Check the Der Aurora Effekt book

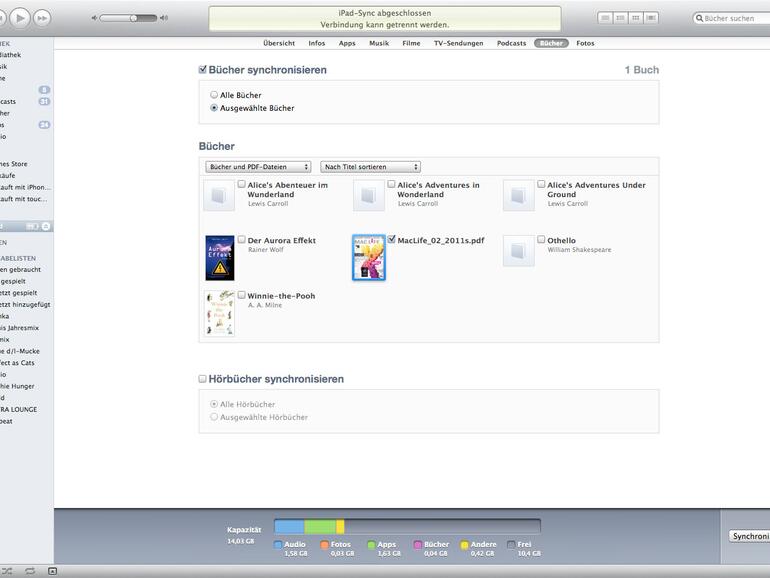pyautogui.click(x=242, y=240)
